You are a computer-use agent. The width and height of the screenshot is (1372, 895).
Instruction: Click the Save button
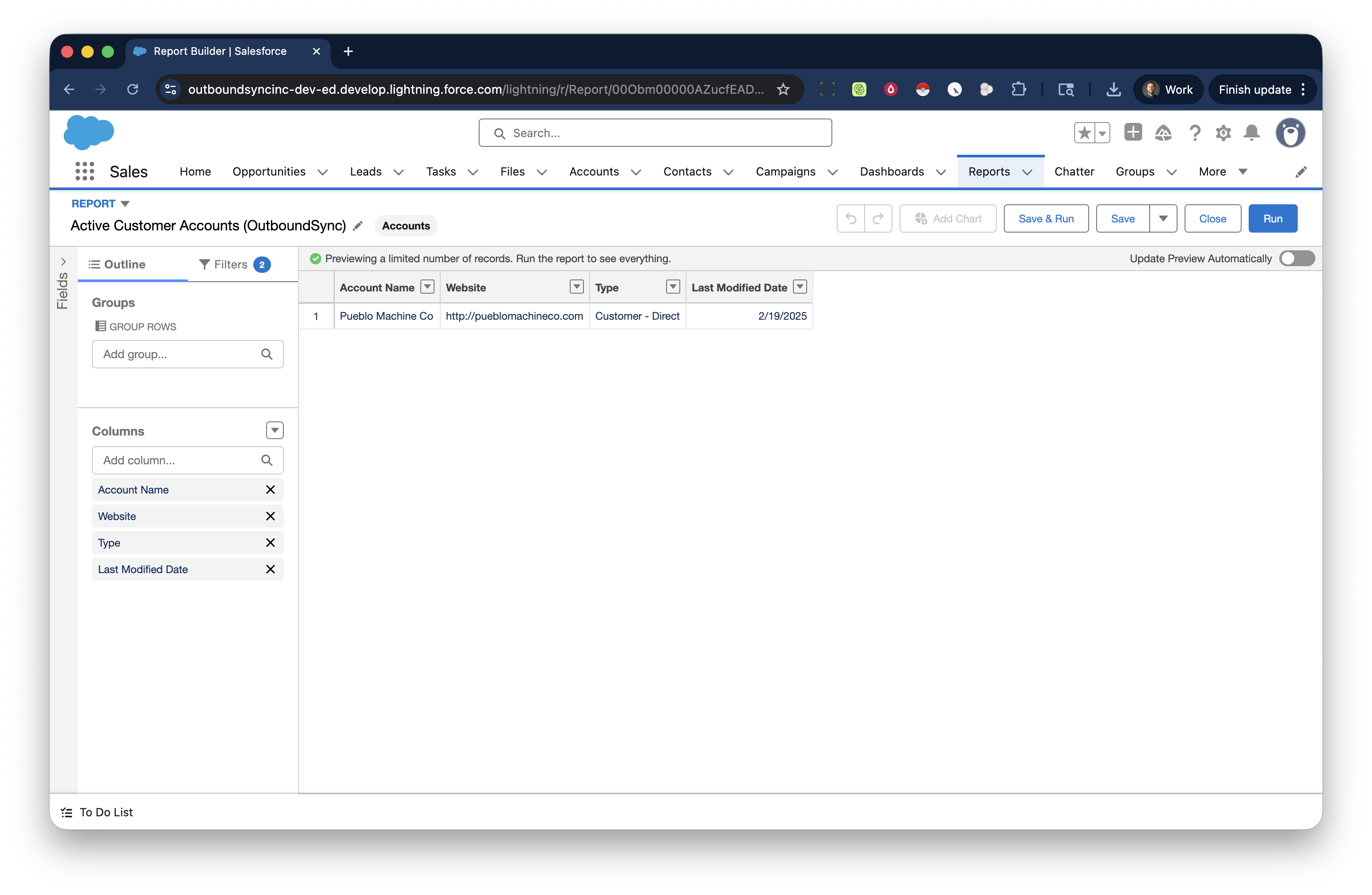pos(1122,218)
